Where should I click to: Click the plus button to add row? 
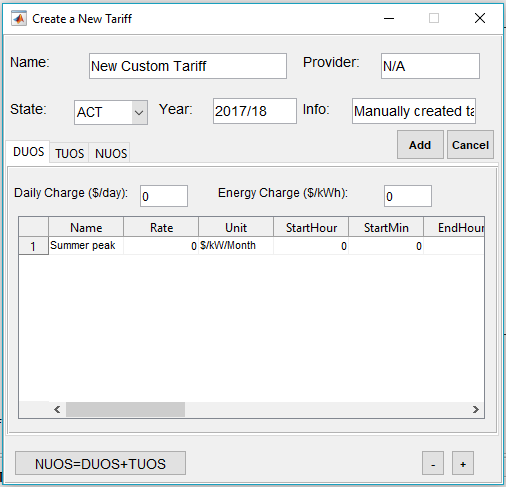tap(463, 463)
